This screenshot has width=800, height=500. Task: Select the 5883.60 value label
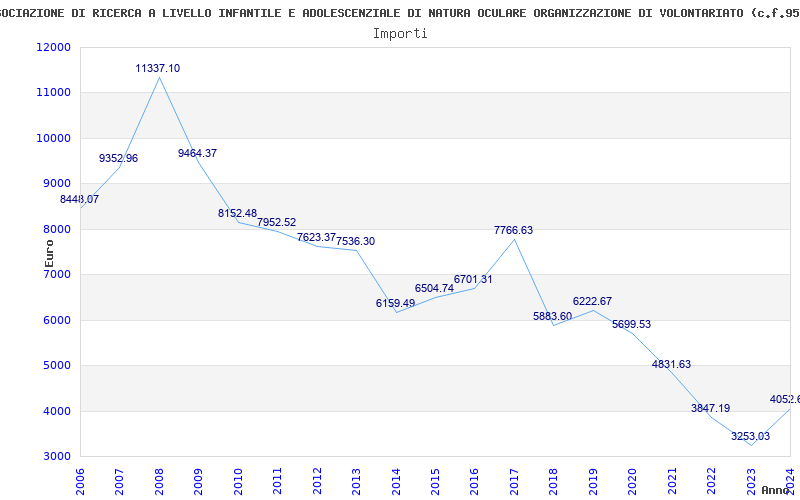click(x=553, y=316)
